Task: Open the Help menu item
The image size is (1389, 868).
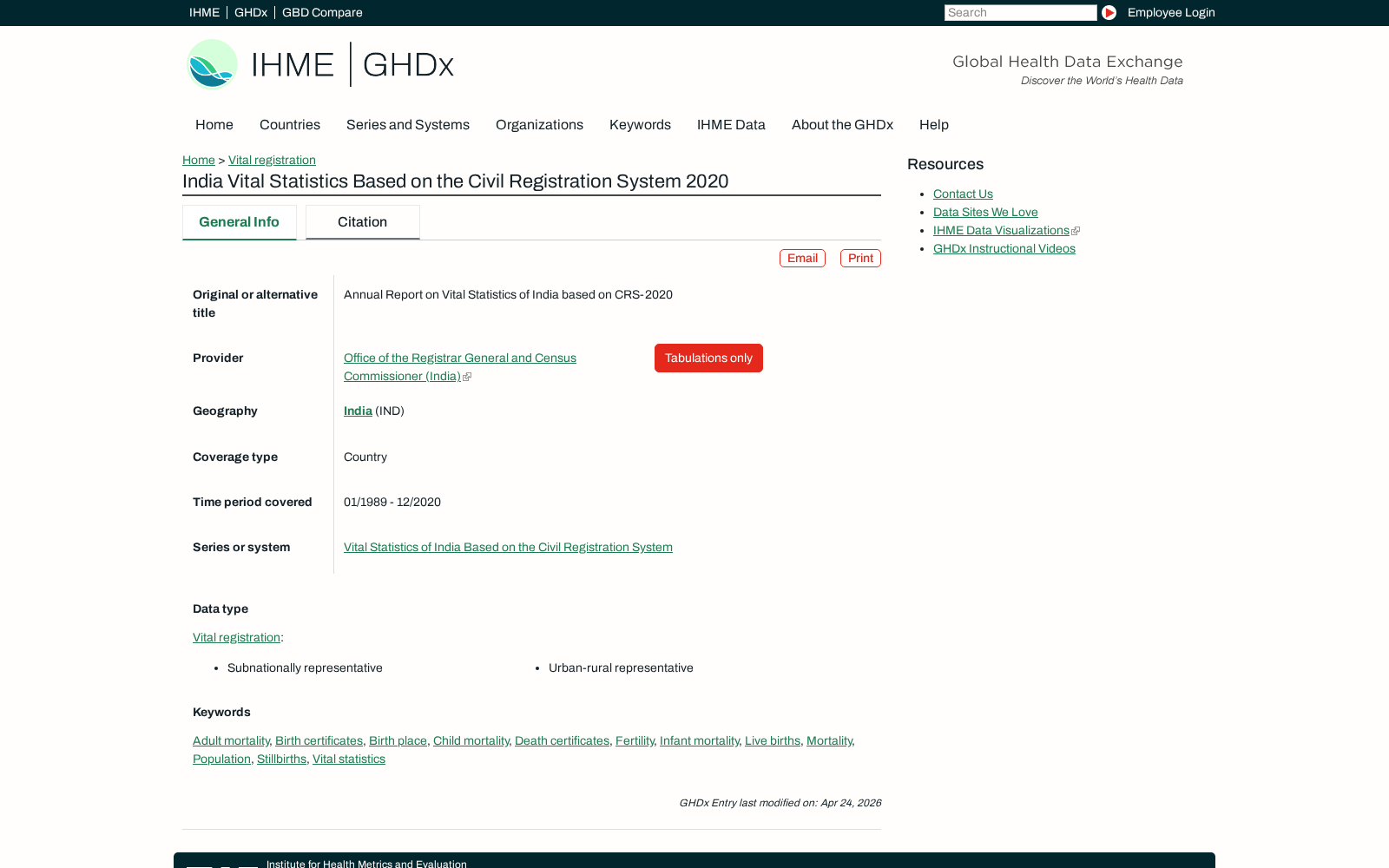Action: (x=934, y=124)
